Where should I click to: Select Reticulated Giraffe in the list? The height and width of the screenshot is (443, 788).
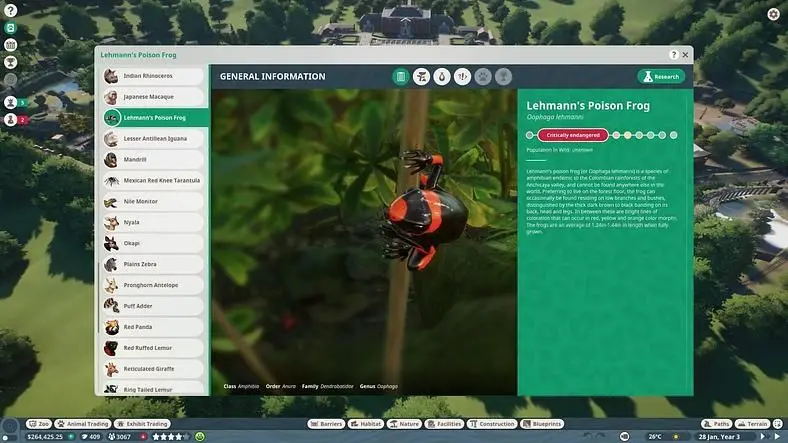pyautogui.click(x=153, y=369)
